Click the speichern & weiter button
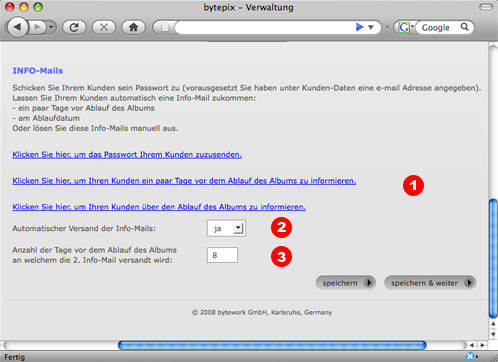Viewport: 498px width, 362px height. [430, 283]
